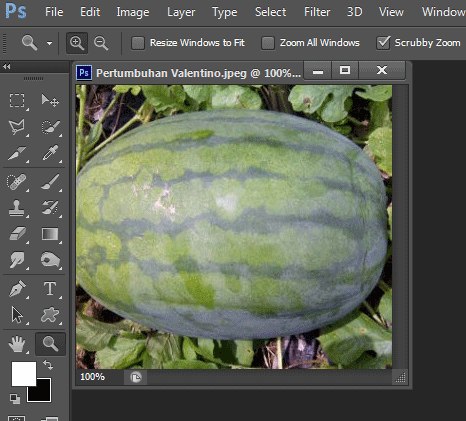Viewport: 466px width, 421px height.
Task: Maximize the Pertumbuhan Valentino document window
Action: pos(345,70)
